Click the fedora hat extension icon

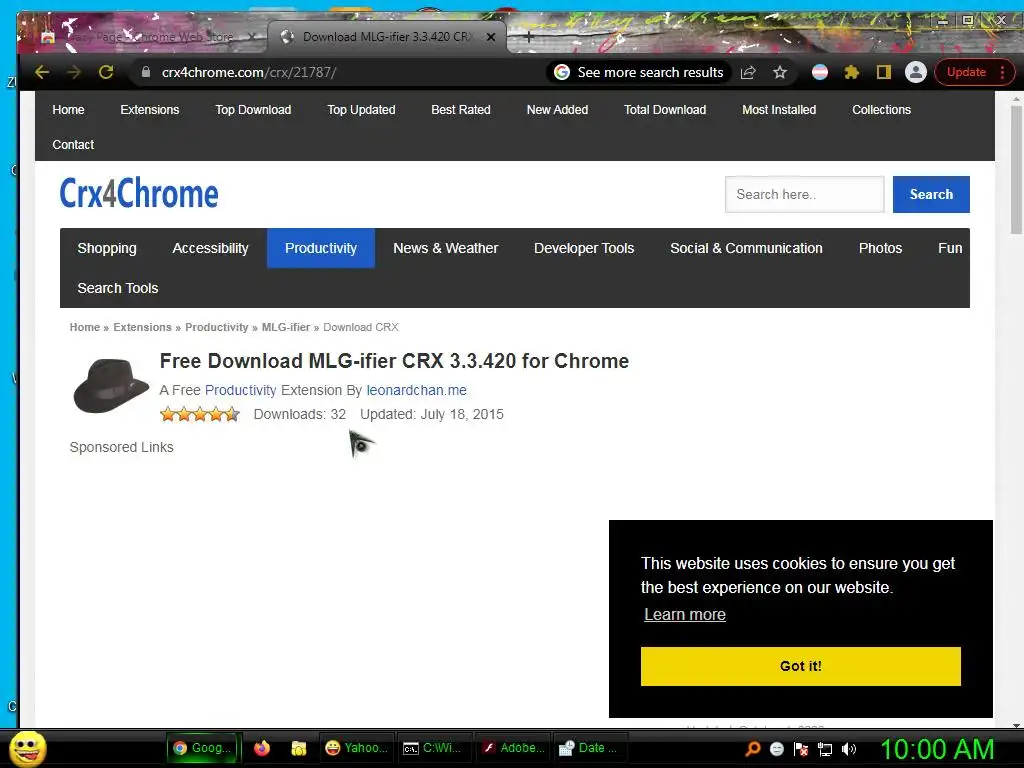tap(111, 385)
